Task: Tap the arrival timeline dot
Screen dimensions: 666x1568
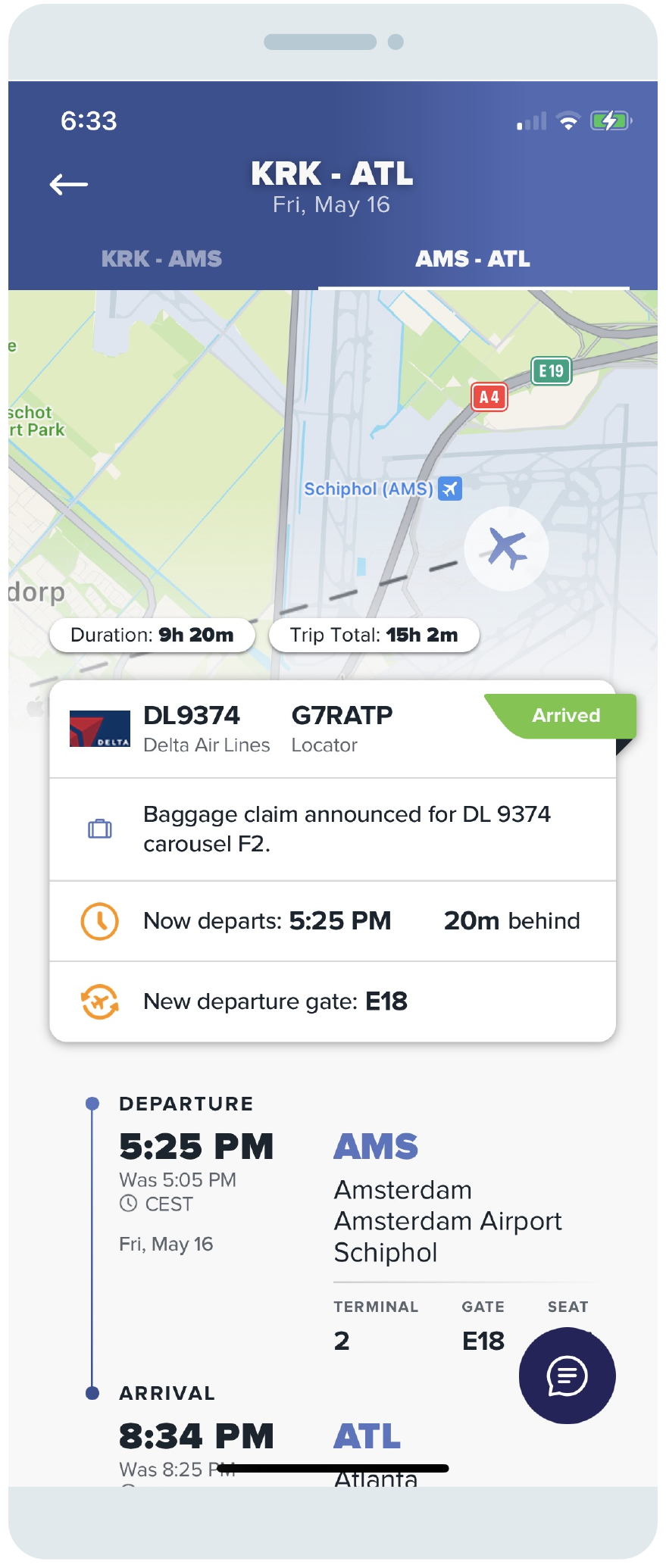Action: click(92, 1393)
